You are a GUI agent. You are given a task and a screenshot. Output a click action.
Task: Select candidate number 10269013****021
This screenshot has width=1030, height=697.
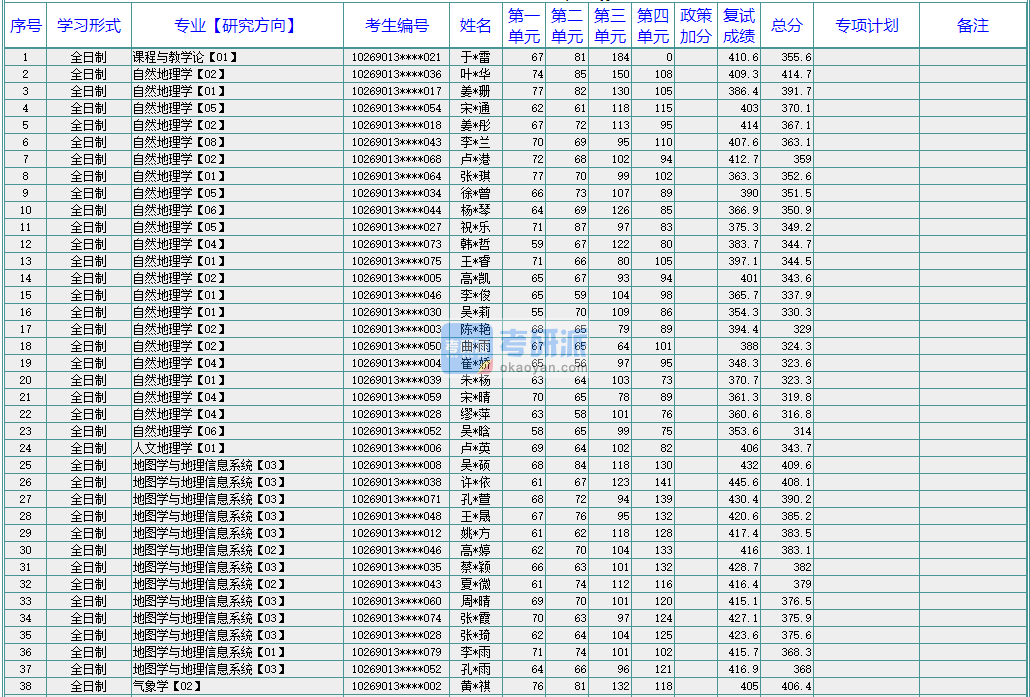pos(397,58)
